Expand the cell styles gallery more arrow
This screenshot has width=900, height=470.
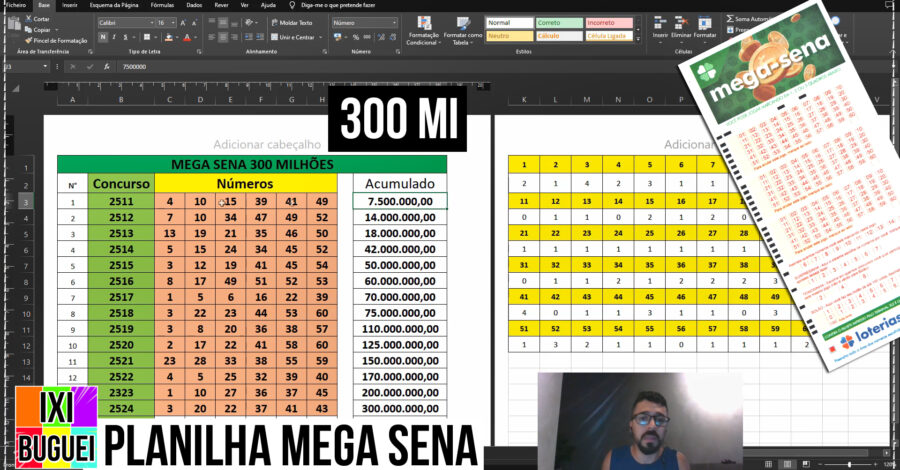(x=638, y=39)
